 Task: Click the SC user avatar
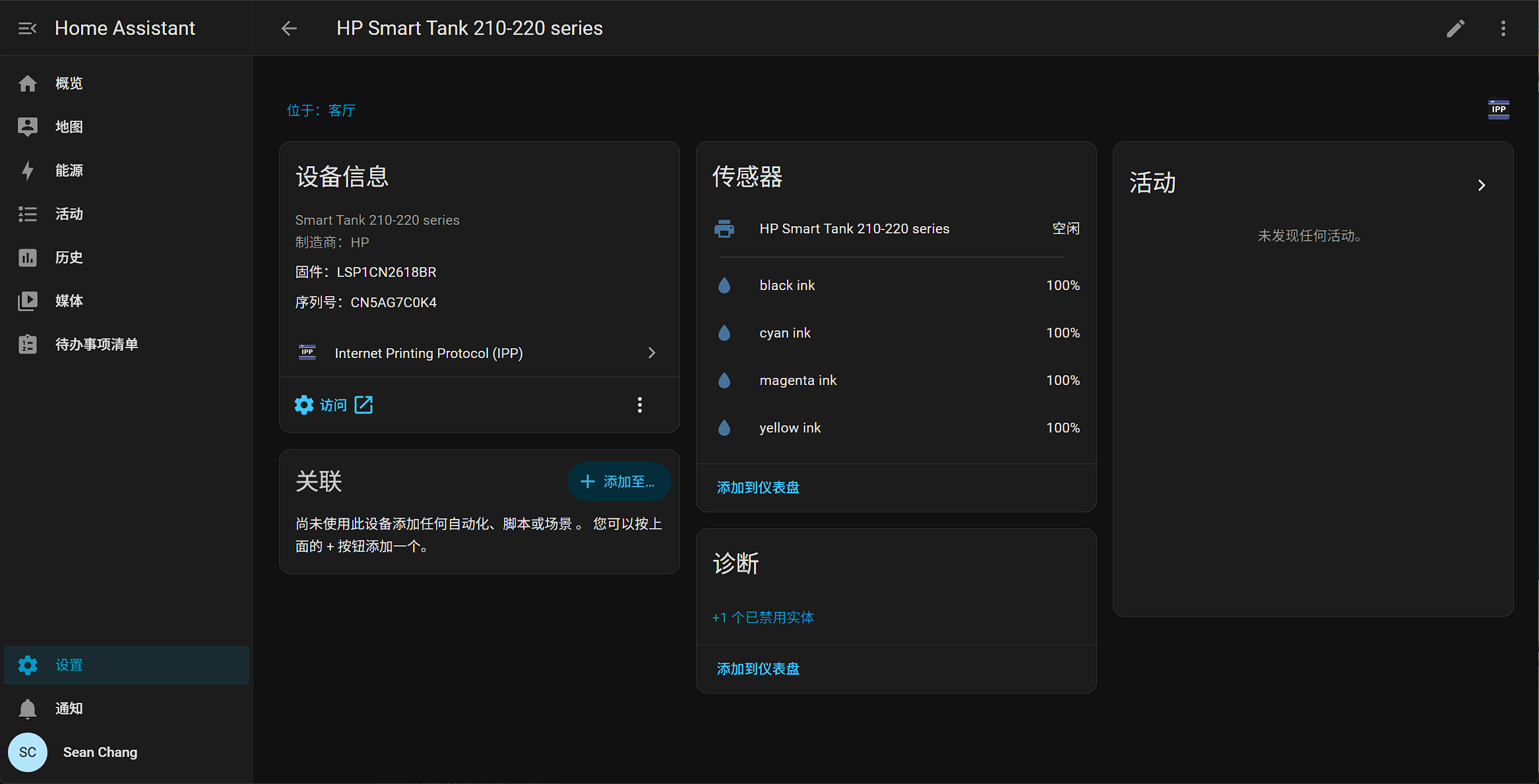click(x=28, y=752)
